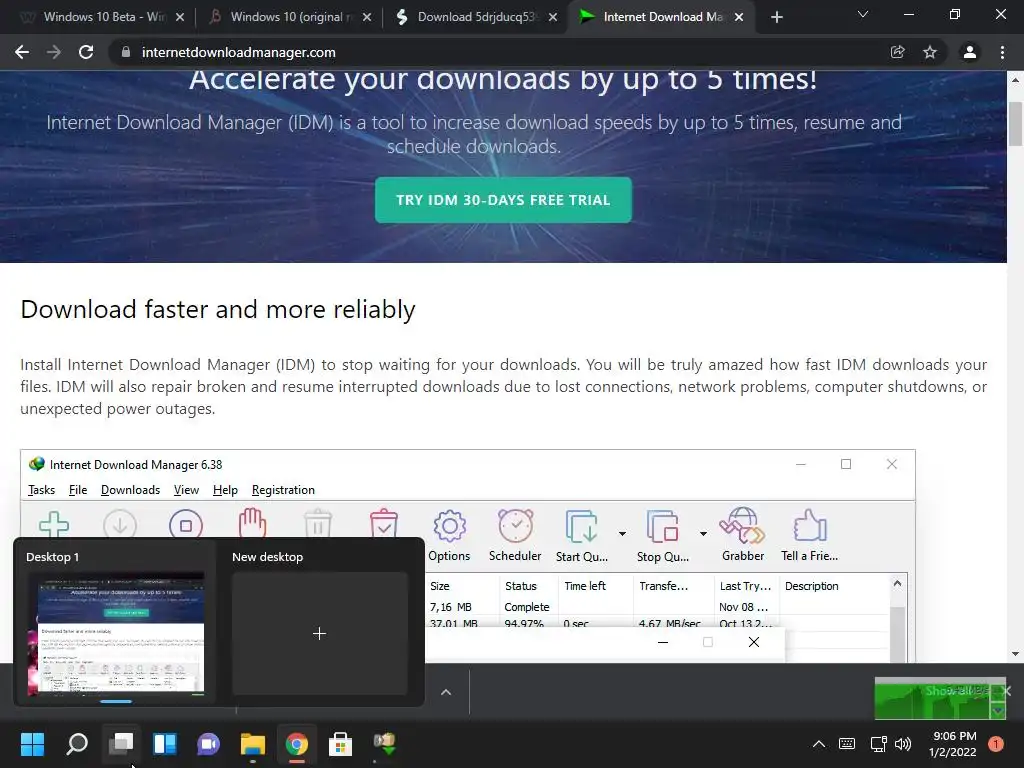Open the notification badge in tray
Image resolution: width=1024 pixels, height=768 pixels.
[996, 744]
